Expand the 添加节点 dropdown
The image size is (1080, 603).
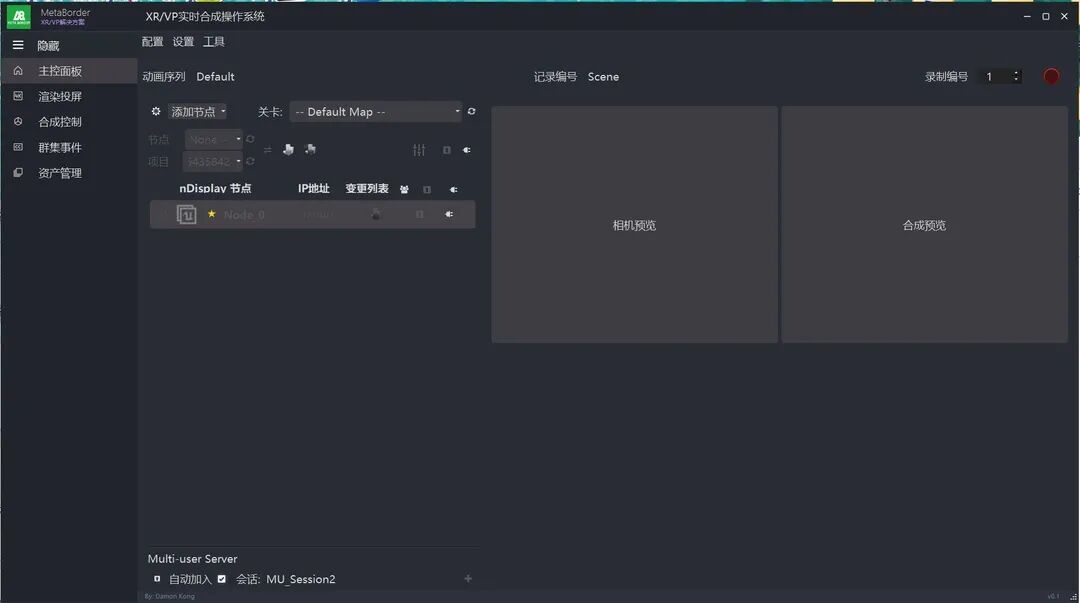(198, 112)
